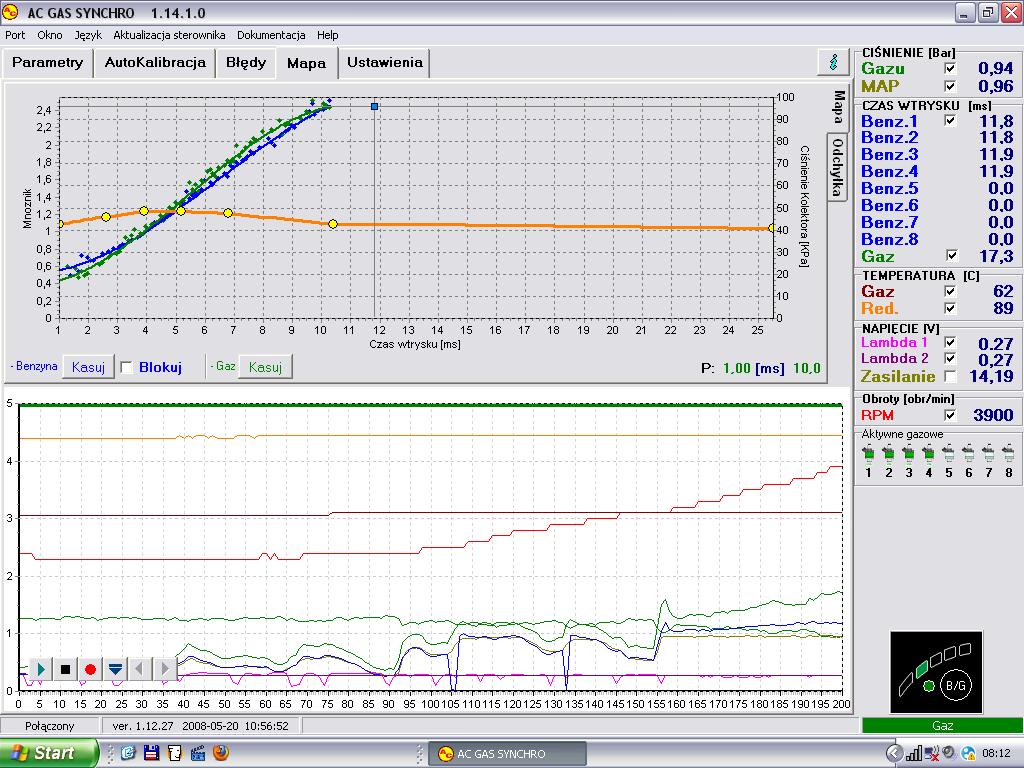Uncheck the RPM display checkbox
1024x768 pixels.
(x=950, y=415)
